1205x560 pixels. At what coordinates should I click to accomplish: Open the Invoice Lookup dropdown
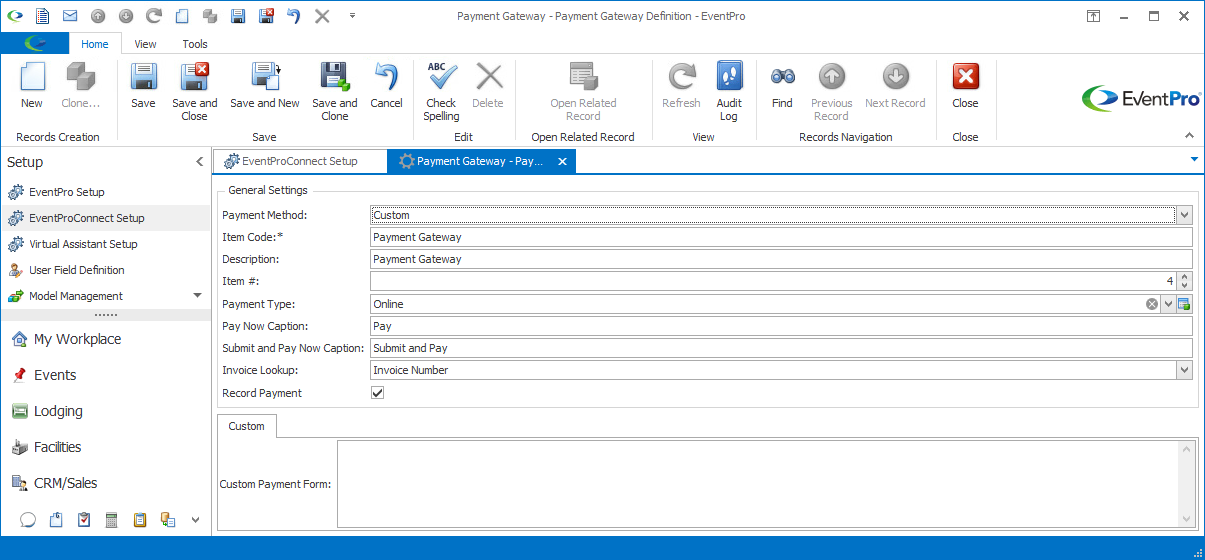pos(1185,370)
